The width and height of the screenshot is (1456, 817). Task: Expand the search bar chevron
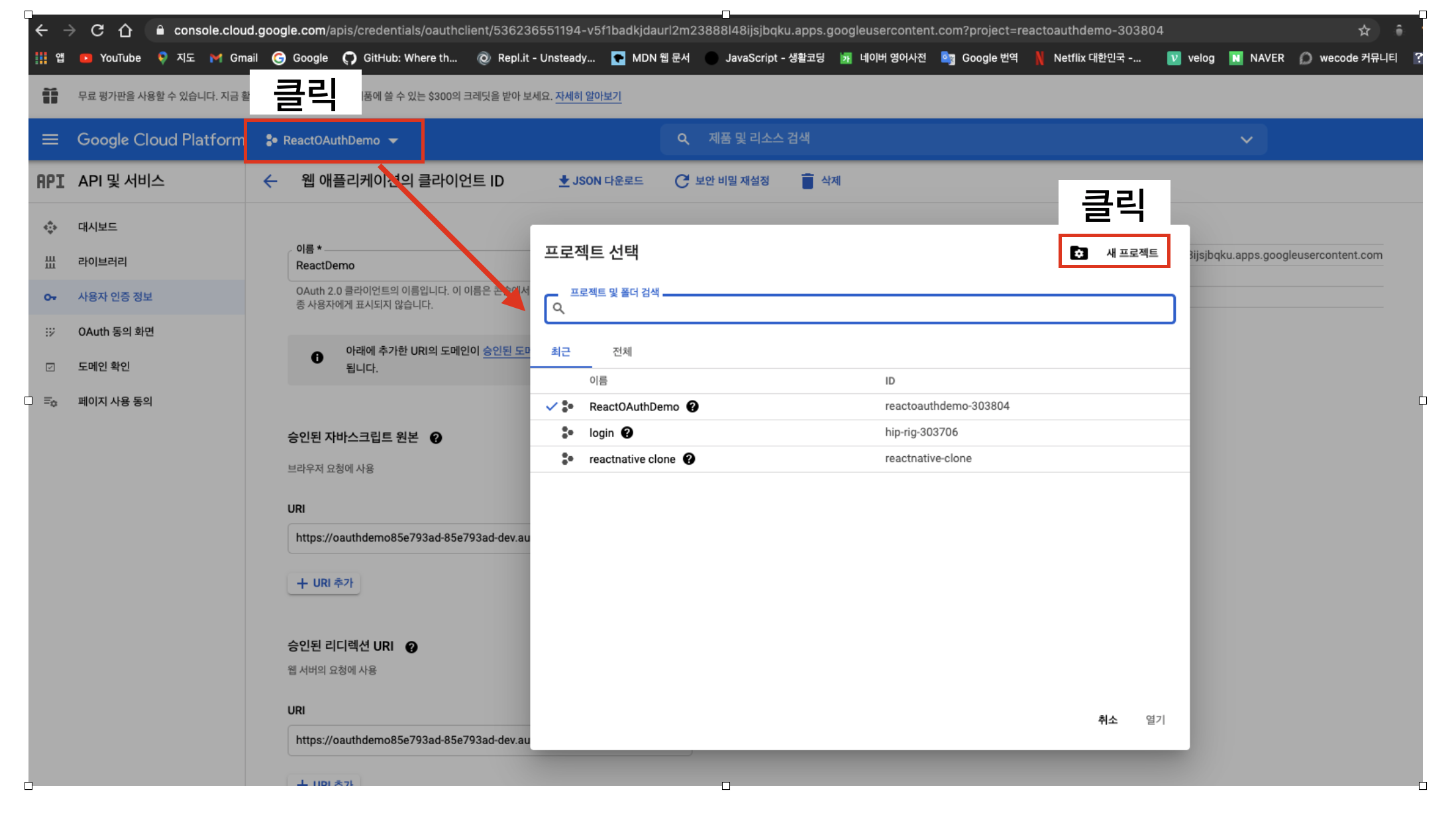pos(1246,140)
